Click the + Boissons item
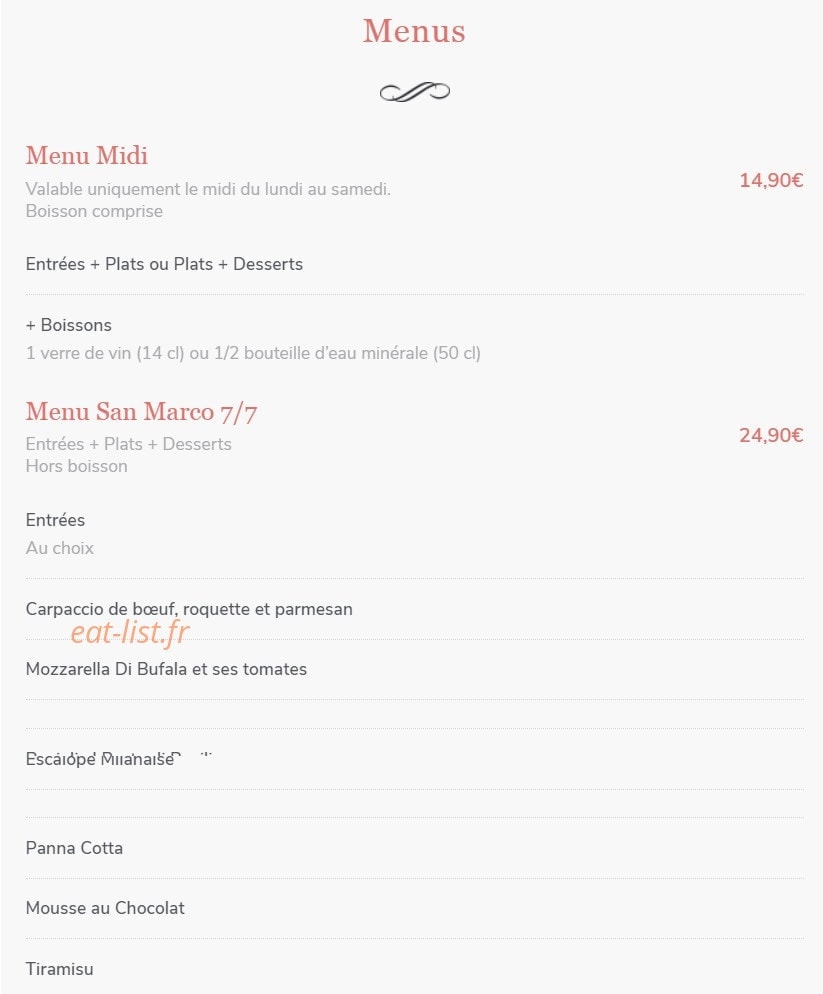 [x=68, y=325]
